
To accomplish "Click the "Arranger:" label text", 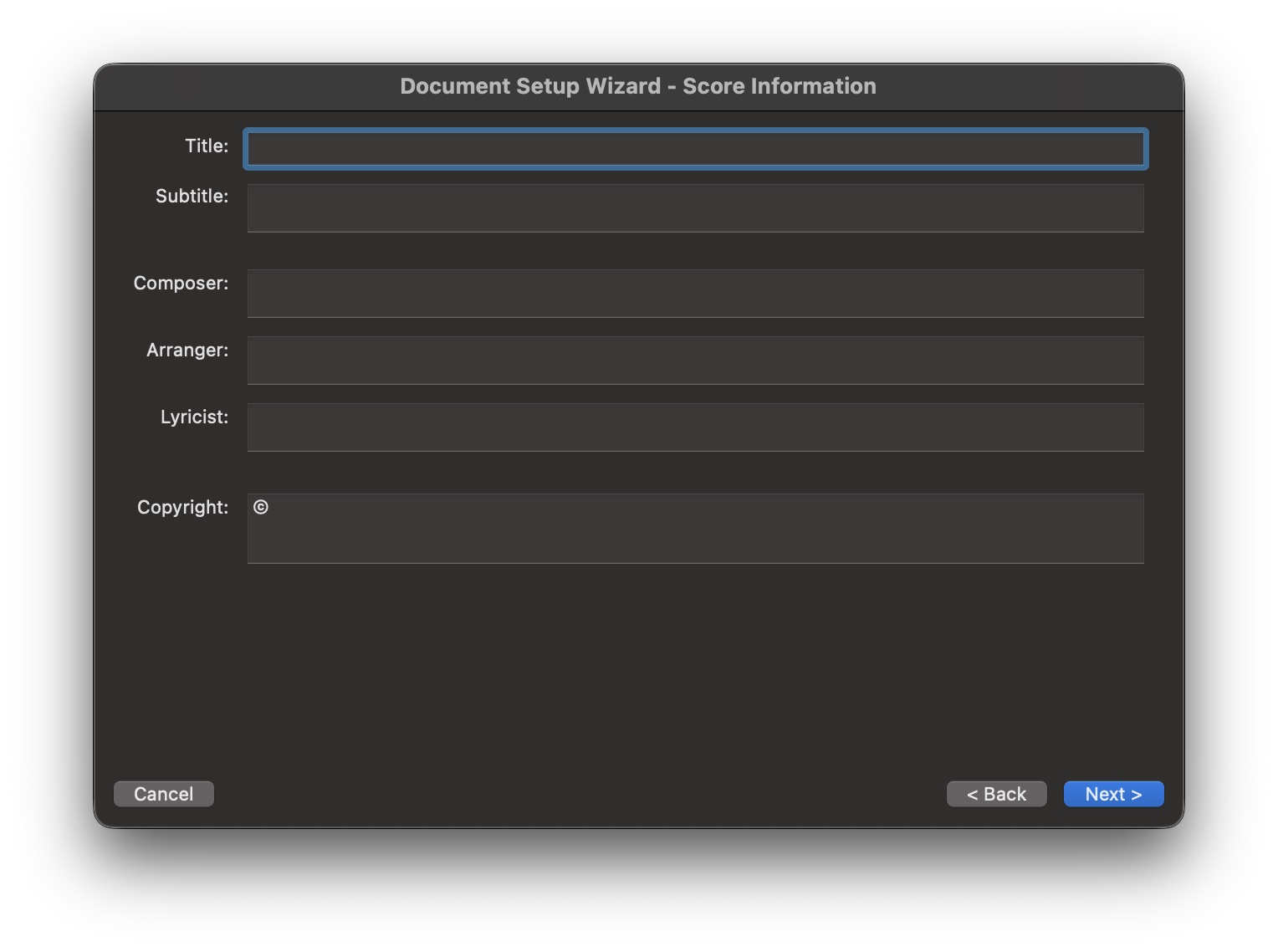I will 187,350.
